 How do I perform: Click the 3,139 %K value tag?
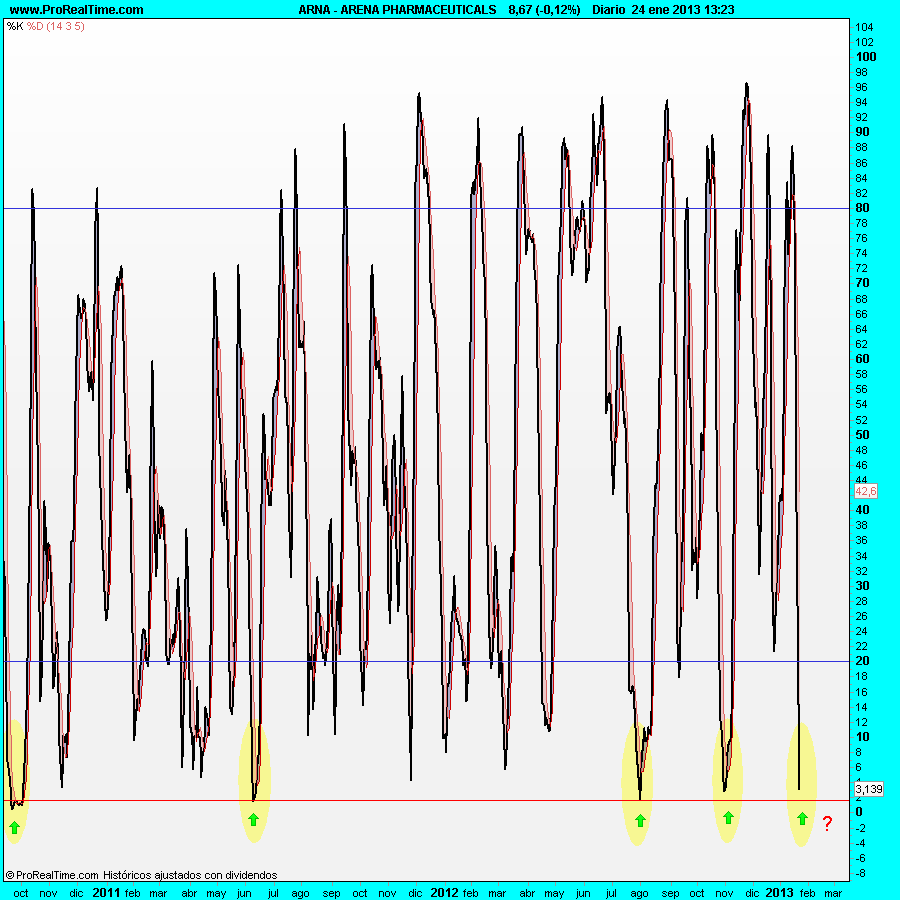coord(868,789)
